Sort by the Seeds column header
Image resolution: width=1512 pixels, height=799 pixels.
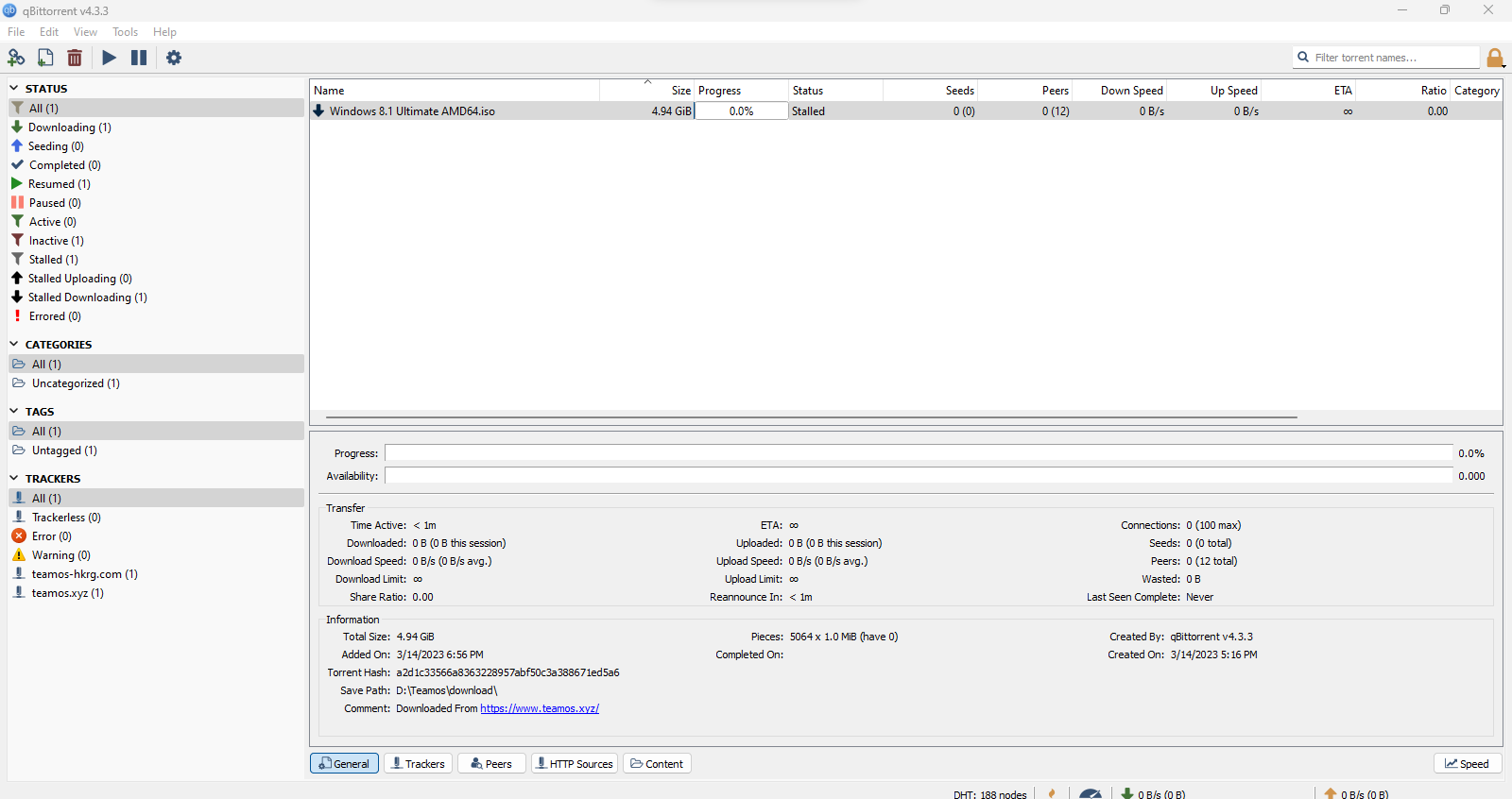point(931,91)
